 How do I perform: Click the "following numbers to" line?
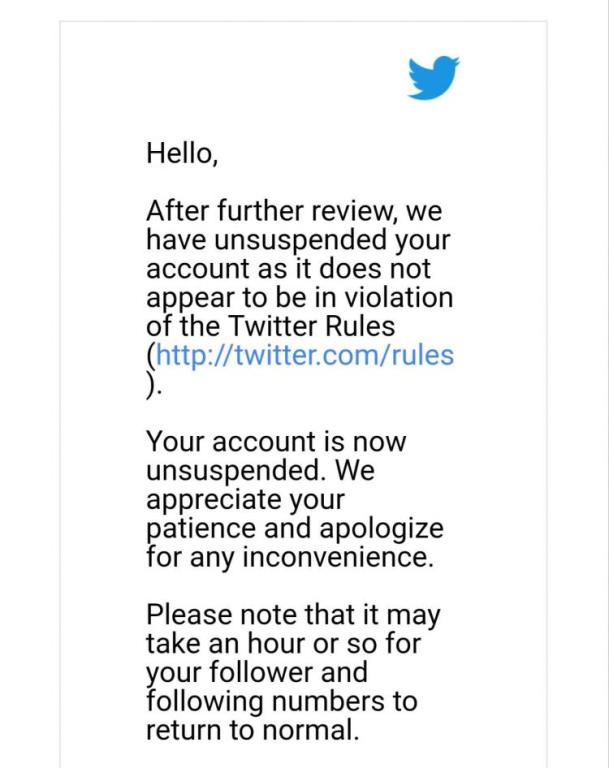click(x=282, y=701)
